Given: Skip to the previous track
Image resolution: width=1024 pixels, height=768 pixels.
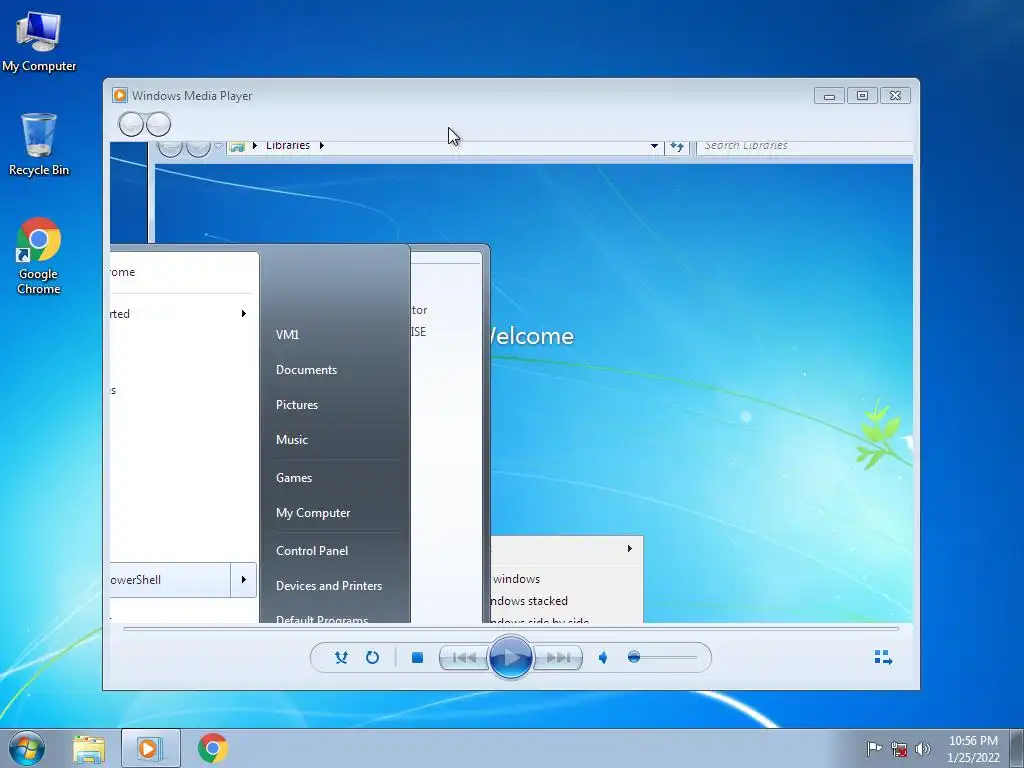Looking at the screenshot, I should click(464, 658).
